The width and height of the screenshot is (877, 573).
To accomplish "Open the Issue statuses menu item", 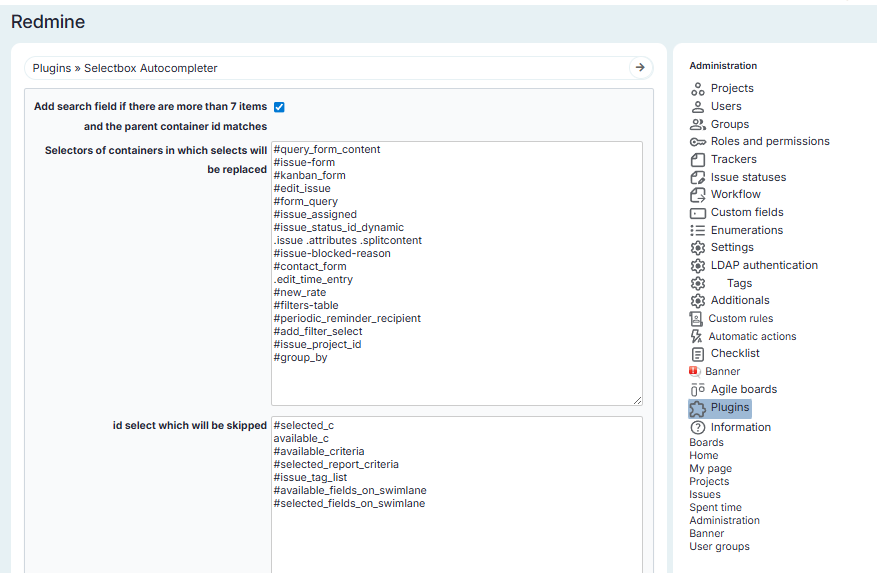I will pyautogui.click(x=748, y=177).
